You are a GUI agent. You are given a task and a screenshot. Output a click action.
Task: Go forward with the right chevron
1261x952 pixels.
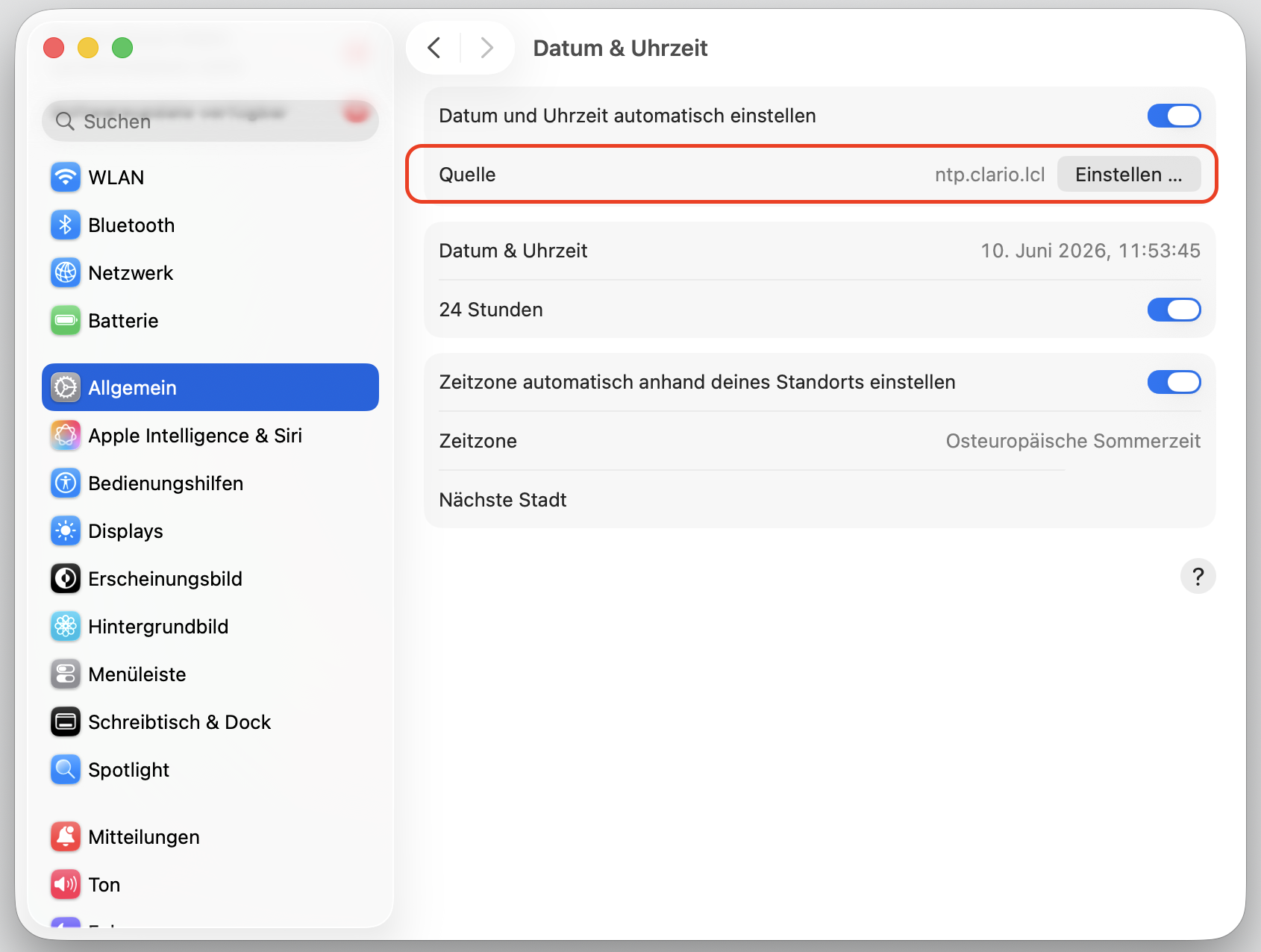click(487, 48)
